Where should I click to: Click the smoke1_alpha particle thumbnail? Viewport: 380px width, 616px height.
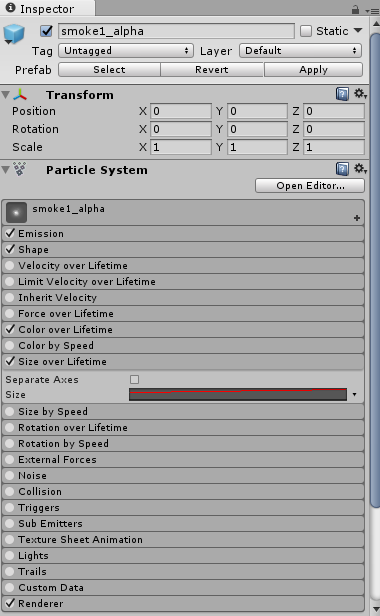pos(16,213)
